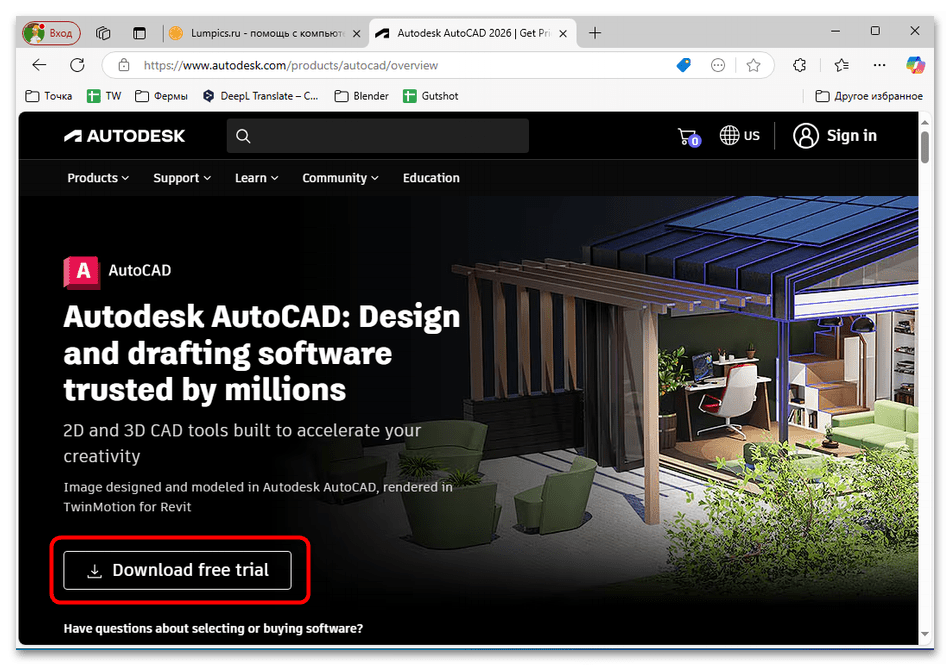
Task: Open the tab actions menu icon
Action: click(139, 33)
